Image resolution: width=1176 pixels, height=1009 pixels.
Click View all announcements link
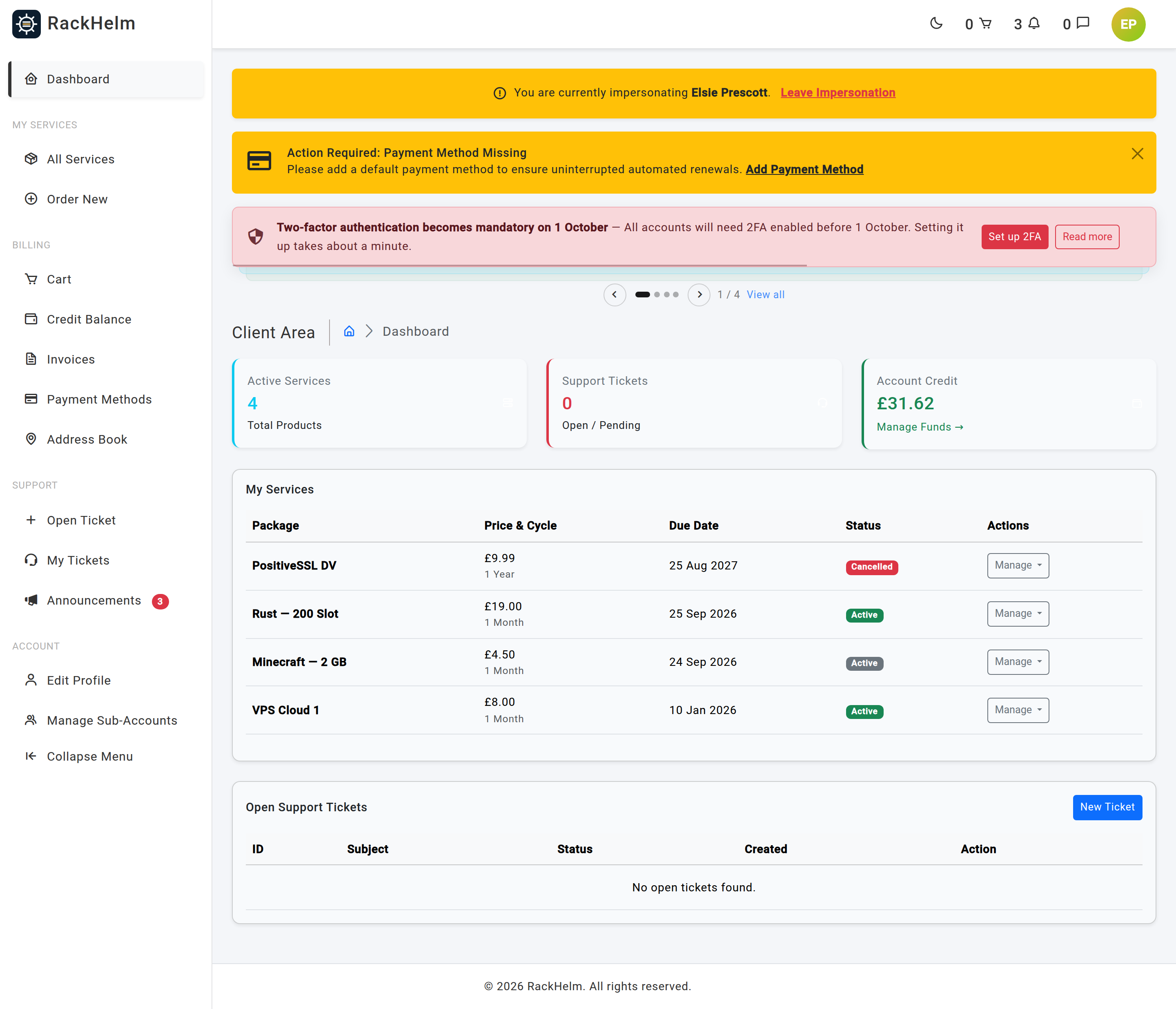(766, 295)
